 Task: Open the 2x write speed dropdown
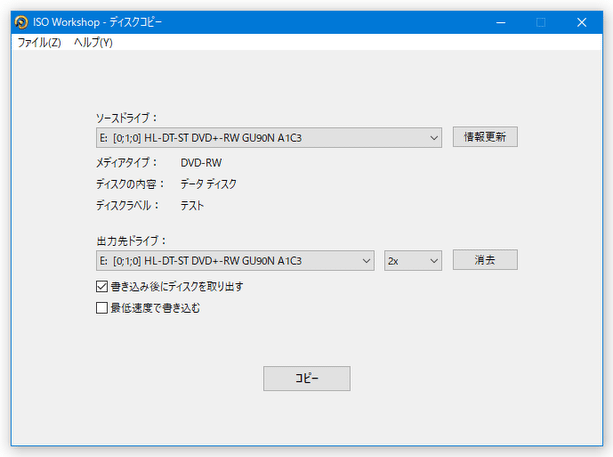click(x=413, y=260)
